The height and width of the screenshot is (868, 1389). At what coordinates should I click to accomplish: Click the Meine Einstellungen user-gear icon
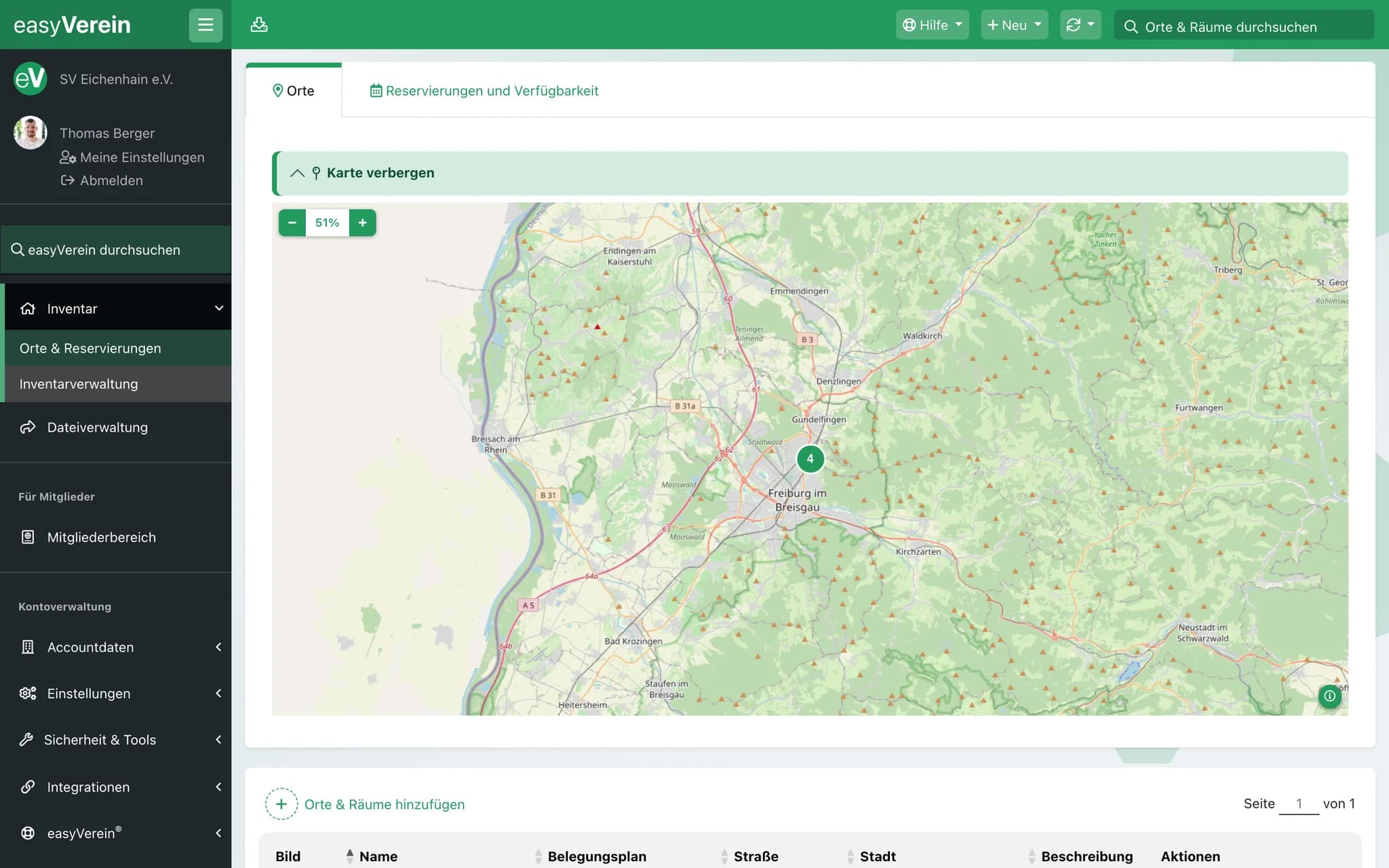[68, 157]
